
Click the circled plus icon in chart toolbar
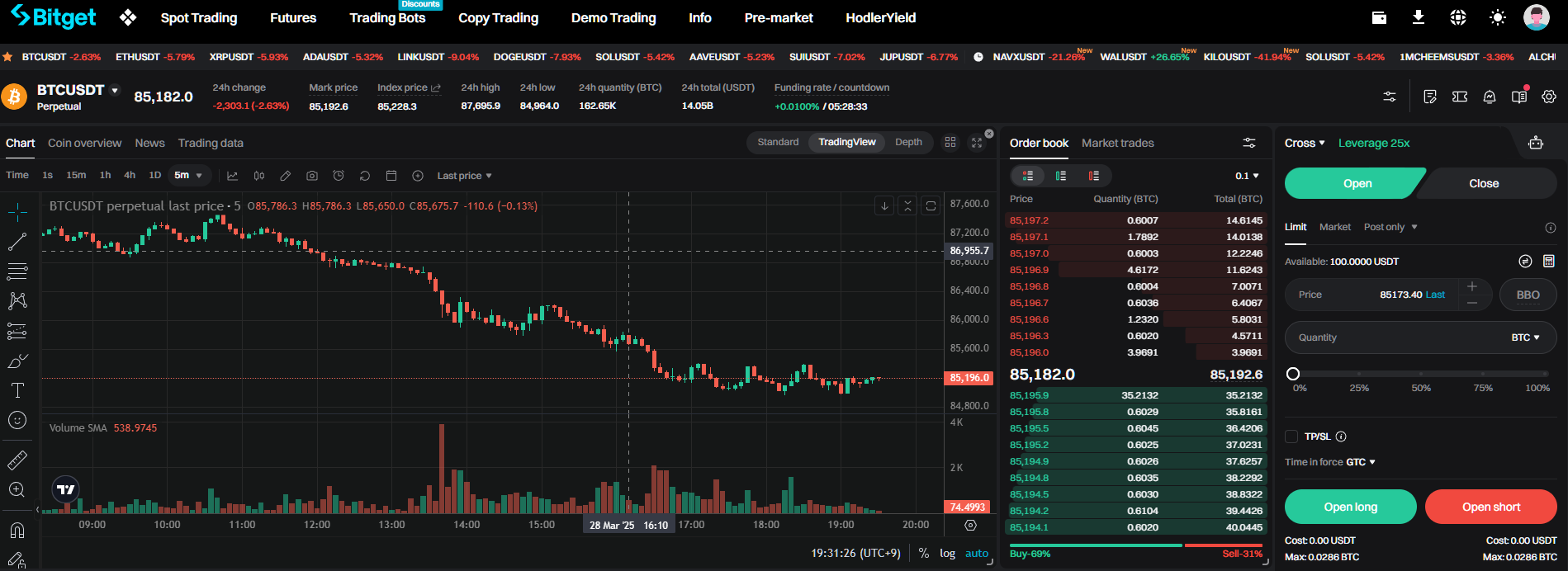[x=418, y=176]
